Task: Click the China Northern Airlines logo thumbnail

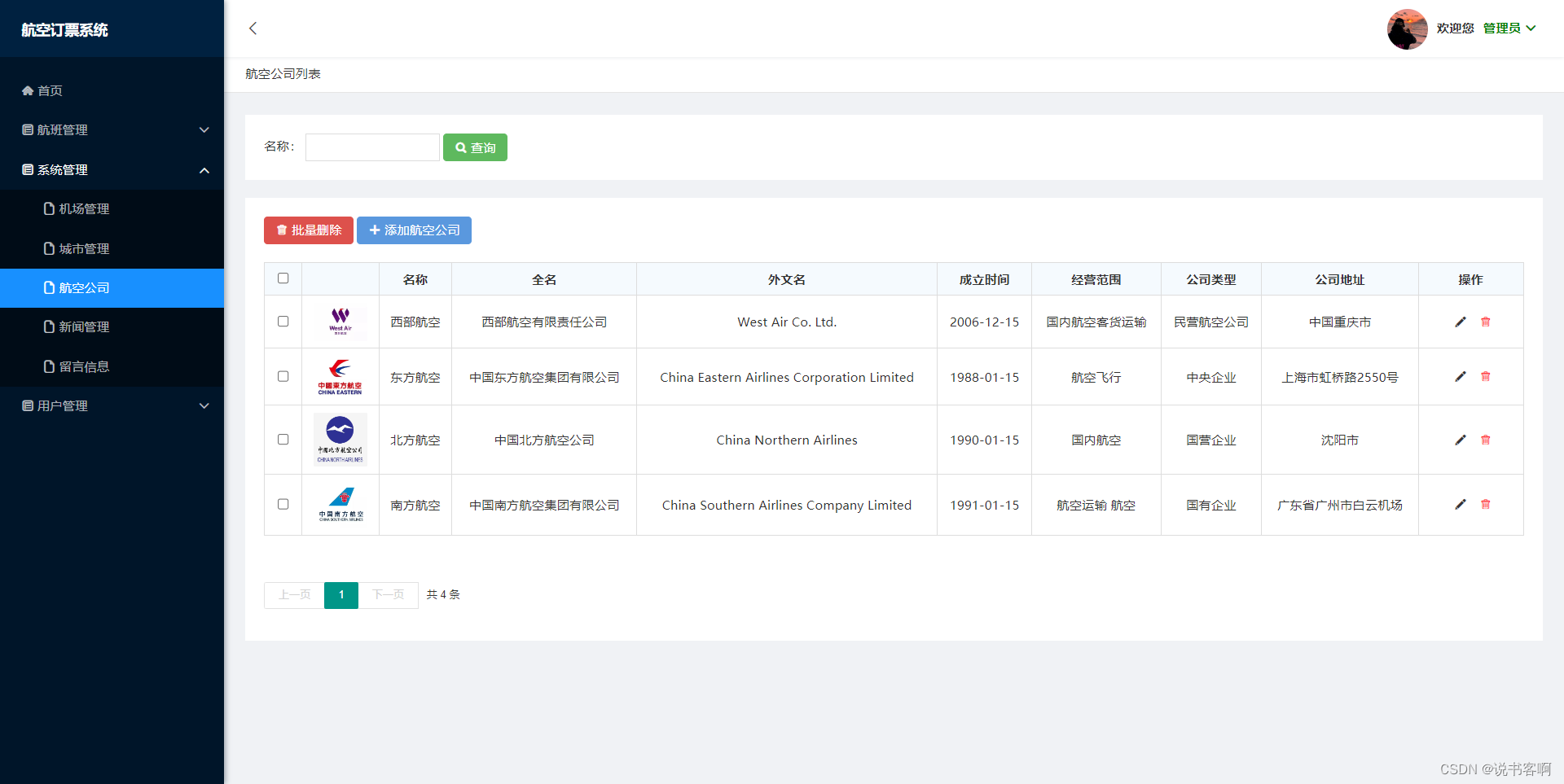Action: pyautogui.click(x=340, y=440)
